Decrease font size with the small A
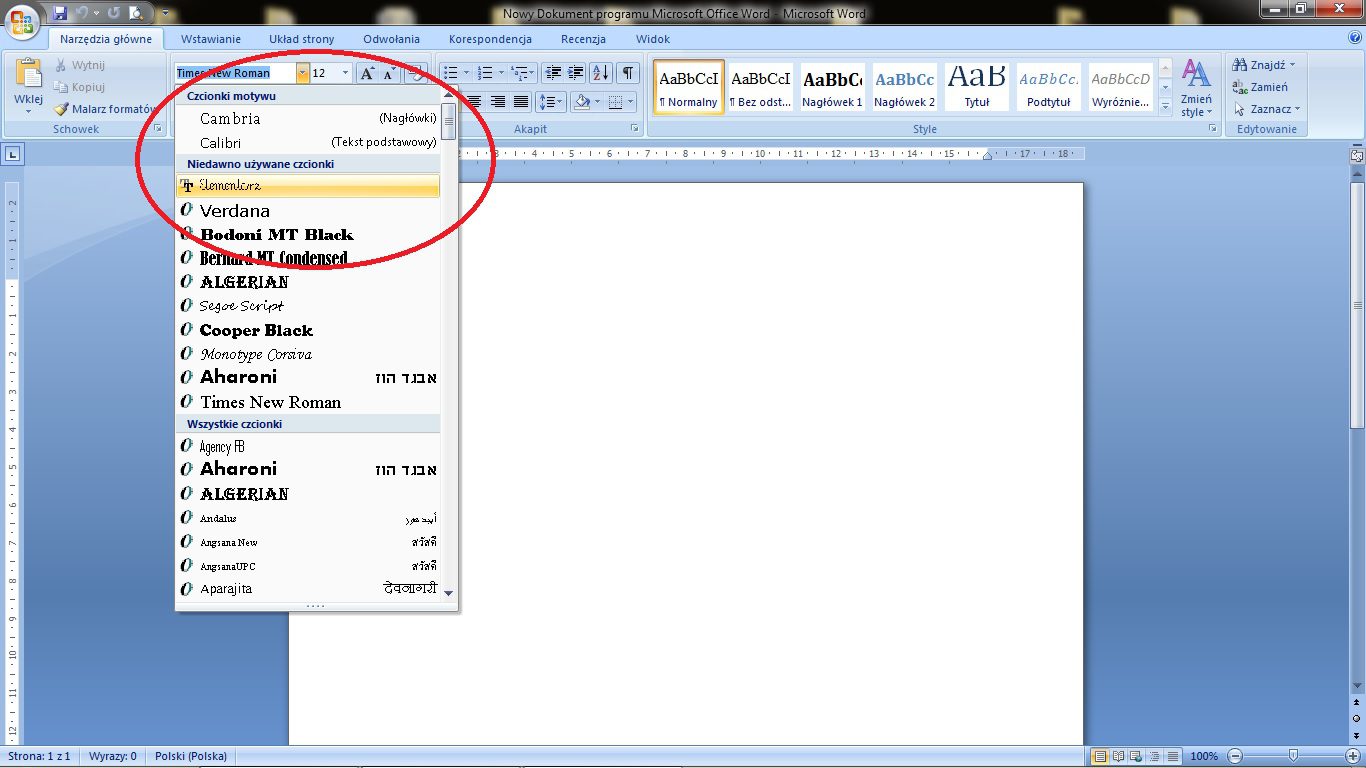 coord(389,73)
